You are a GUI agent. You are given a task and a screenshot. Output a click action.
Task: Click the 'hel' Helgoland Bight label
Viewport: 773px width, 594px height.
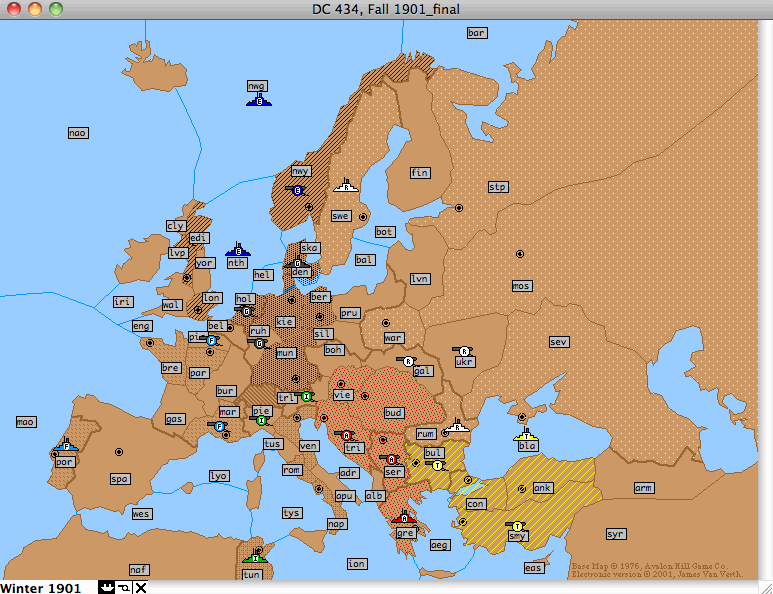point(263,275)
